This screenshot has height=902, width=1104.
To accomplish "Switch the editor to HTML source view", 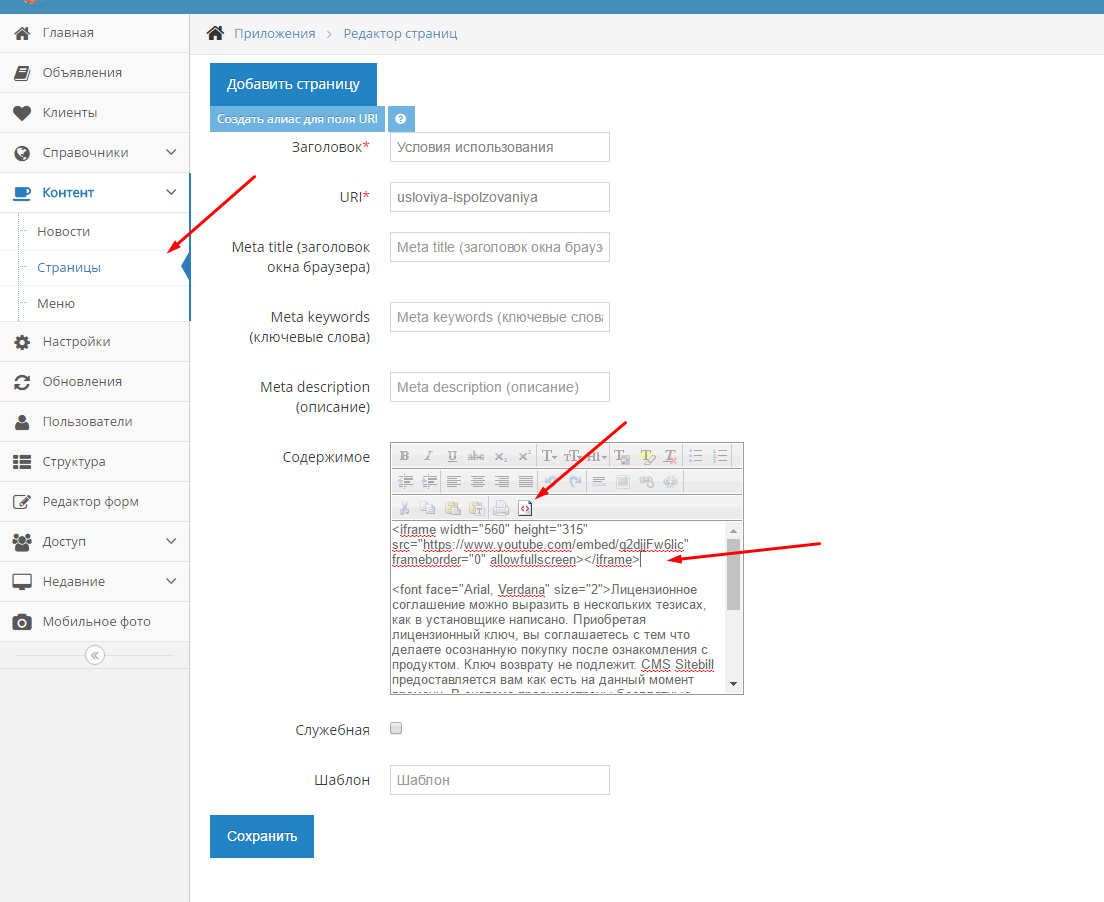I will [x=525, y=508].
